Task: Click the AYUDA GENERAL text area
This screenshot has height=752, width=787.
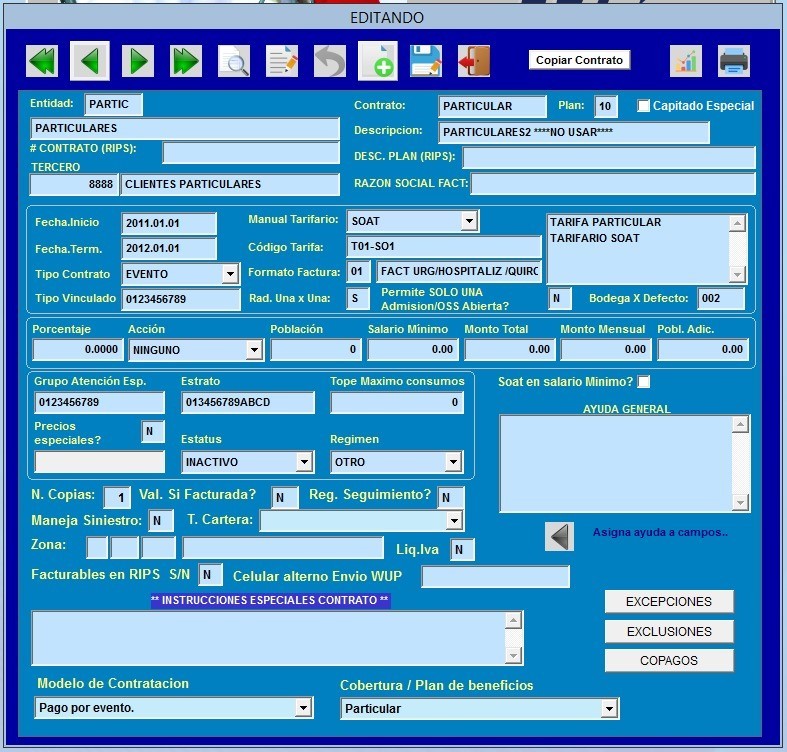Action: click(x=616, y=463)
